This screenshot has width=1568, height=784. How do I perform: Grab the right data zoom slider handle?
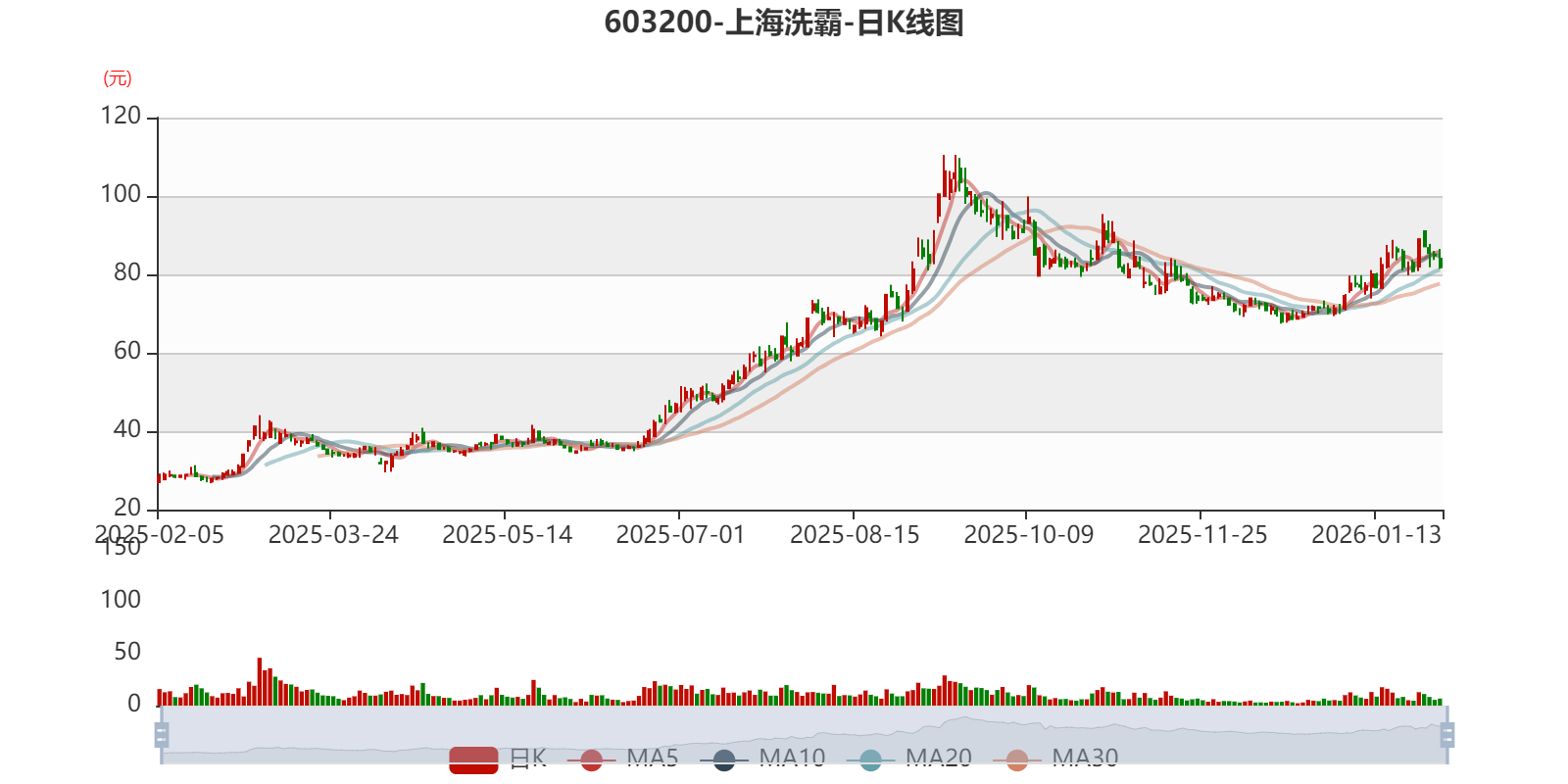tap(1447, 734)
